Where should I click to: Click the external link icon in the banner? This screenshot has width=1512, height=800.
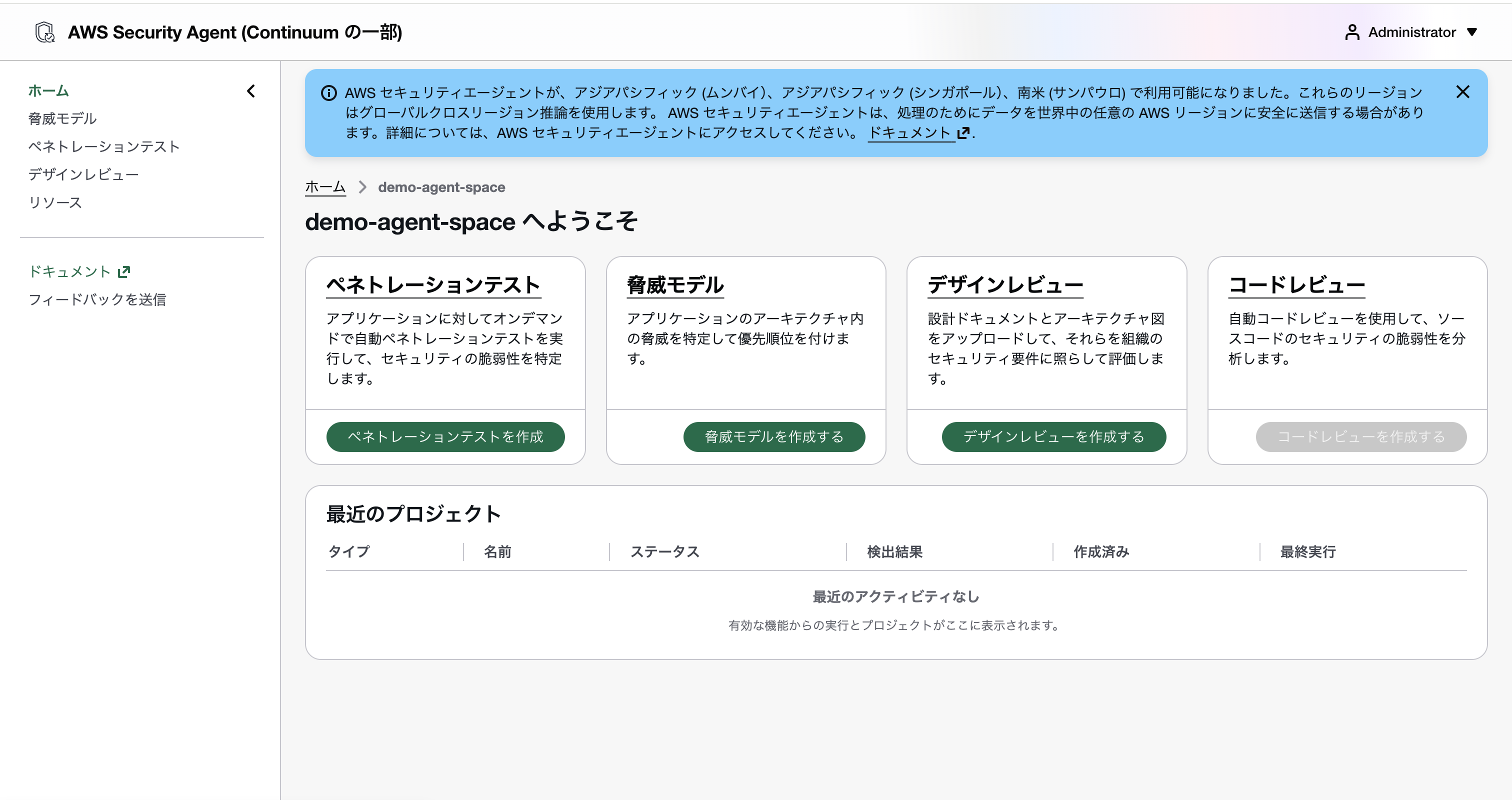962,133
